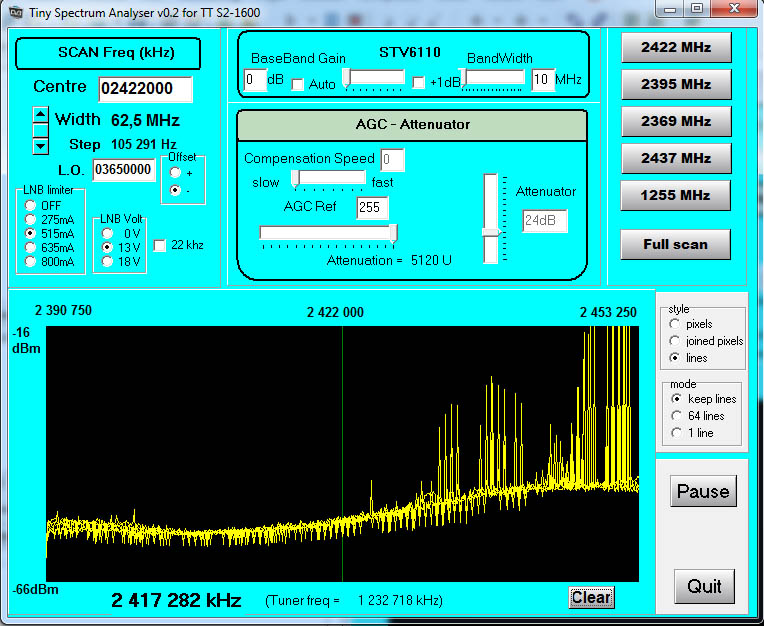Click the Attenuation = 5120 U readout
The height and width of the screenshot is (626, 764).
389,261
